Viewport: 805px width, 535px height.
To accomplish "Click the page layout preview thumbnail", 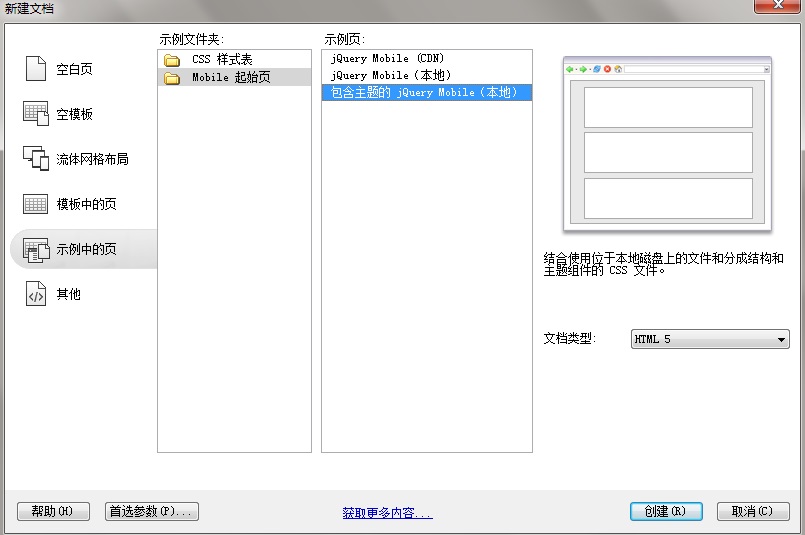I will click(x=667, y=144).
